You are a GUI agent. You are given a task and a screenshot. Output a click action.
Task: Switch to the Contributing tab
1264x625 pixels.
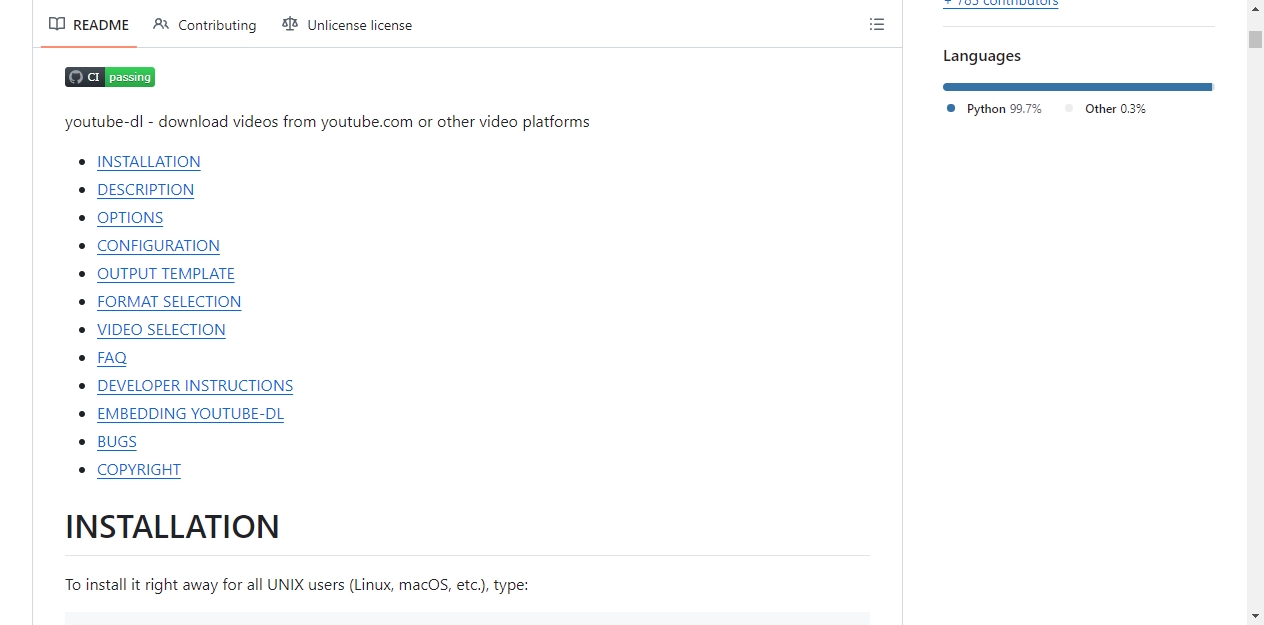[205, 25]
